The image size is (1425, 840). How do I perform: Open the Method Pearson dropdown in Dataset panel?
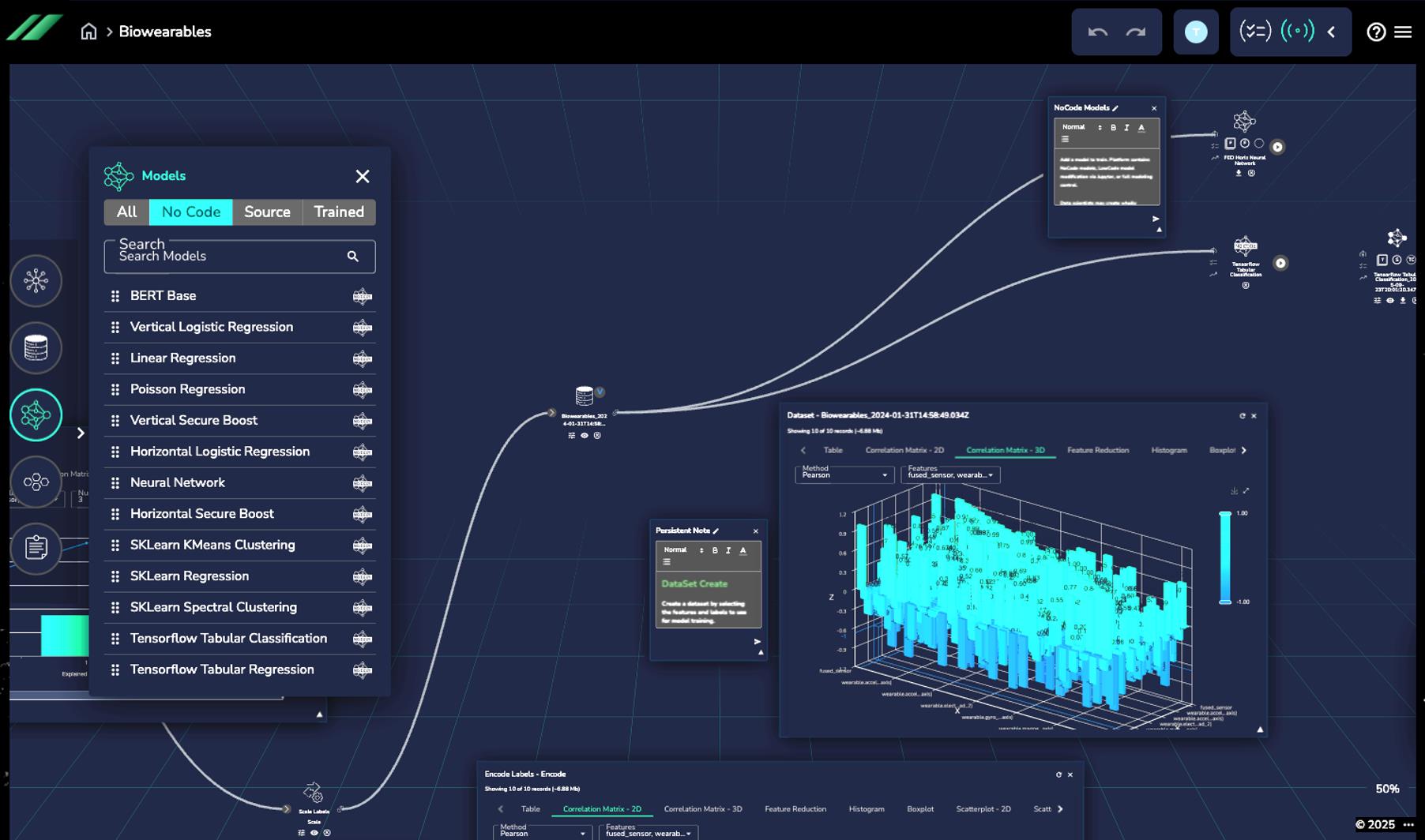coord(844,474)
